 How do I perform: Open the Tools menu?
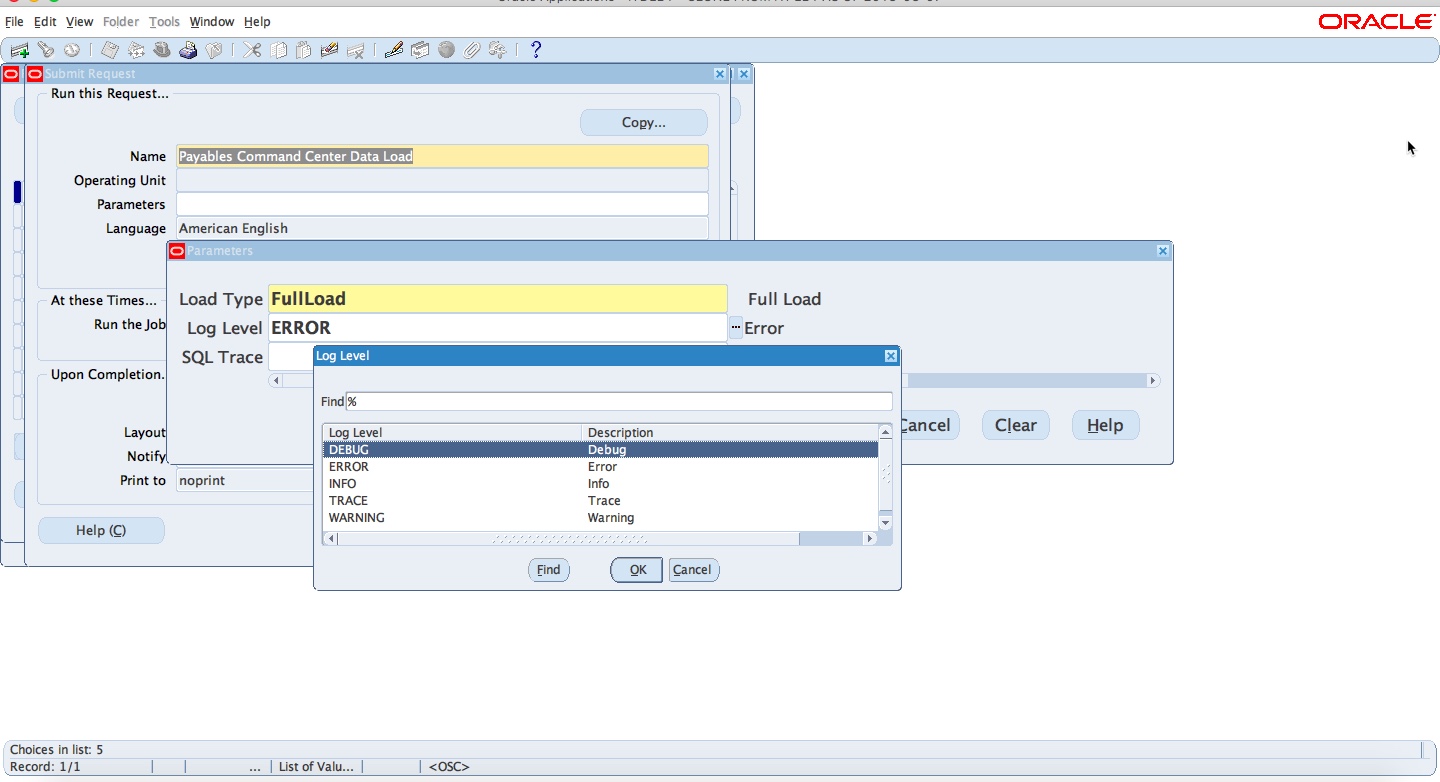(165, 21)
